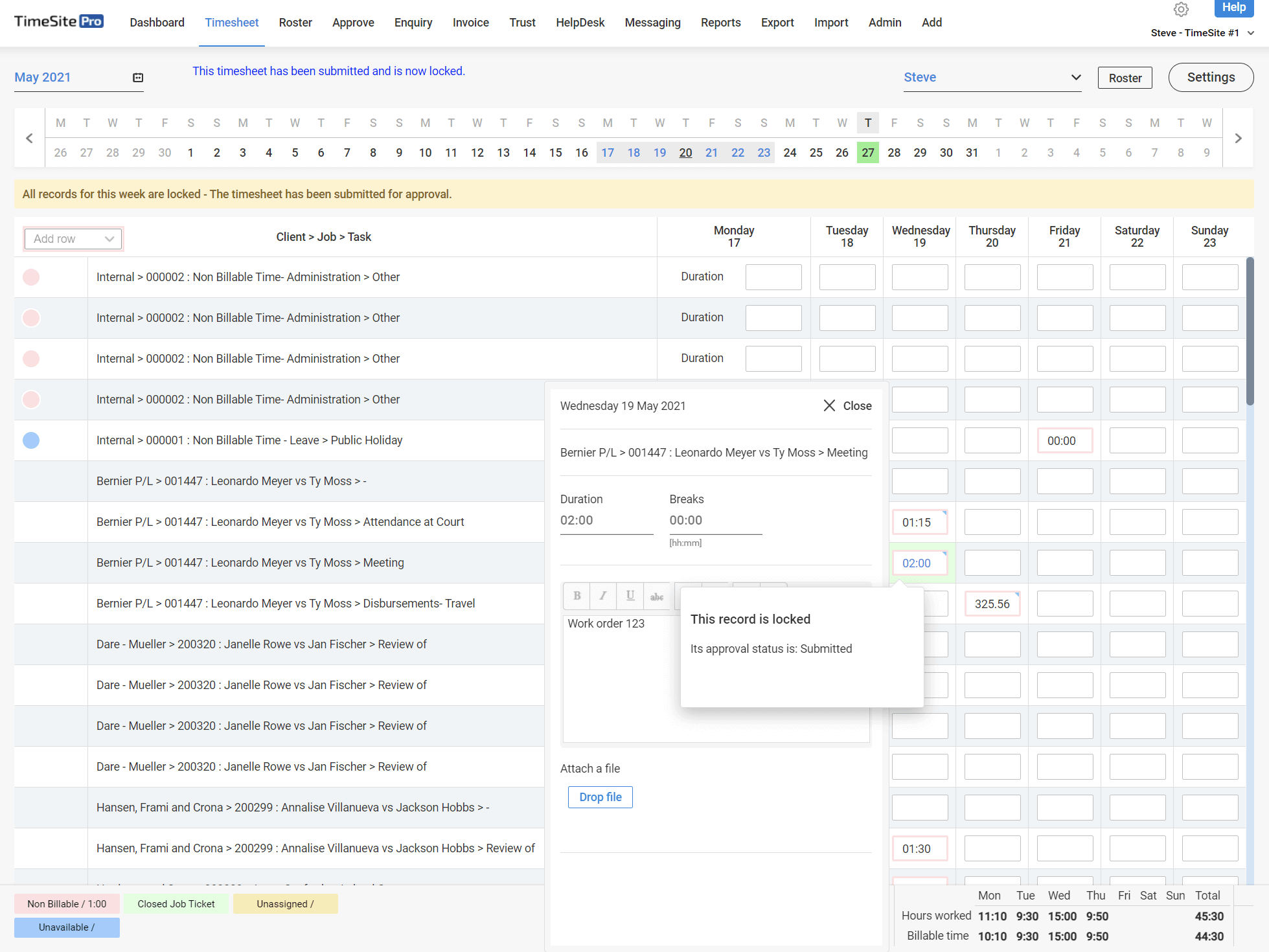The width and height of the screenshot is (1269, 952).
Task: Open the Admin menu
Action: [x=885, y=23]
